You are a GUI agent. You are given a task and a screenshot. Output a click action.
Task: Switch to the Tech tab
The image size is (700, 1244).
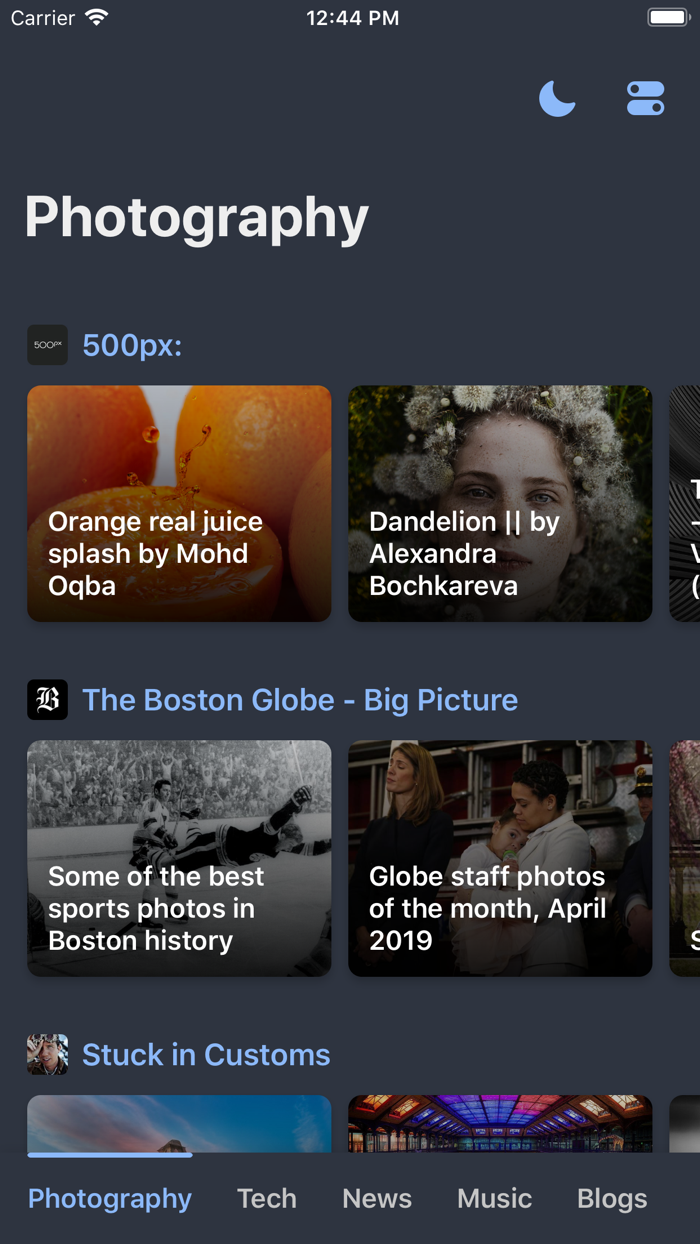(266, 1198)
